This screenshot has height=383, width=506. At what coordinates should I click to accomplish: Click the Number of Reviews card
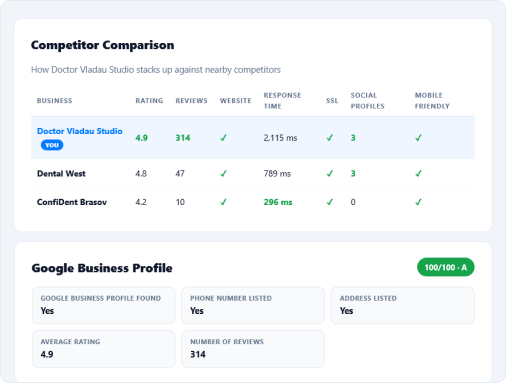[x=253, y=349]
